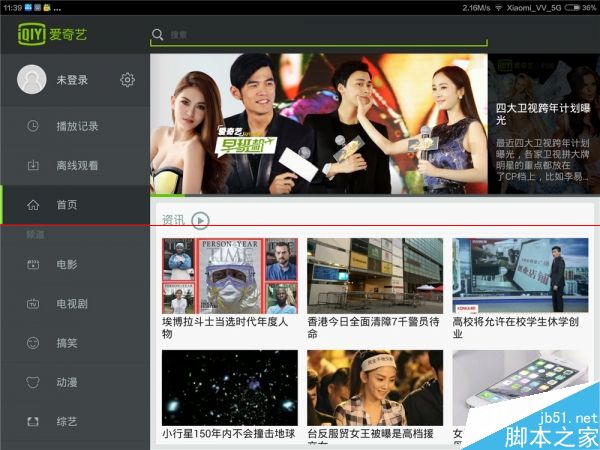Tap the battery indicator in the status bar
The height and width of the screenshot is (450, 600).
pos(572,8)
